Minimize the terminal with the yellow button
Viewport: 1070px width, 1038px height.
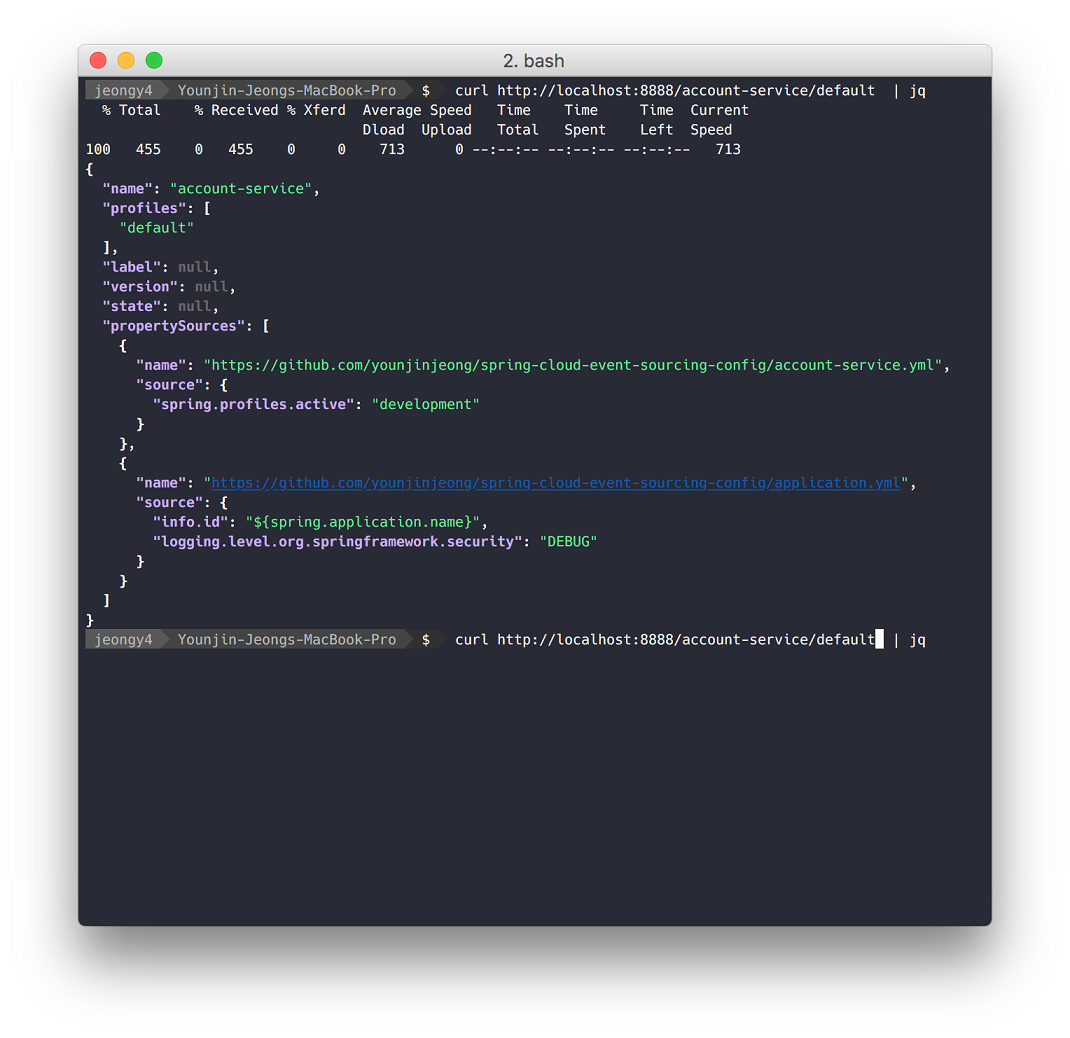[x=126, y=60]
